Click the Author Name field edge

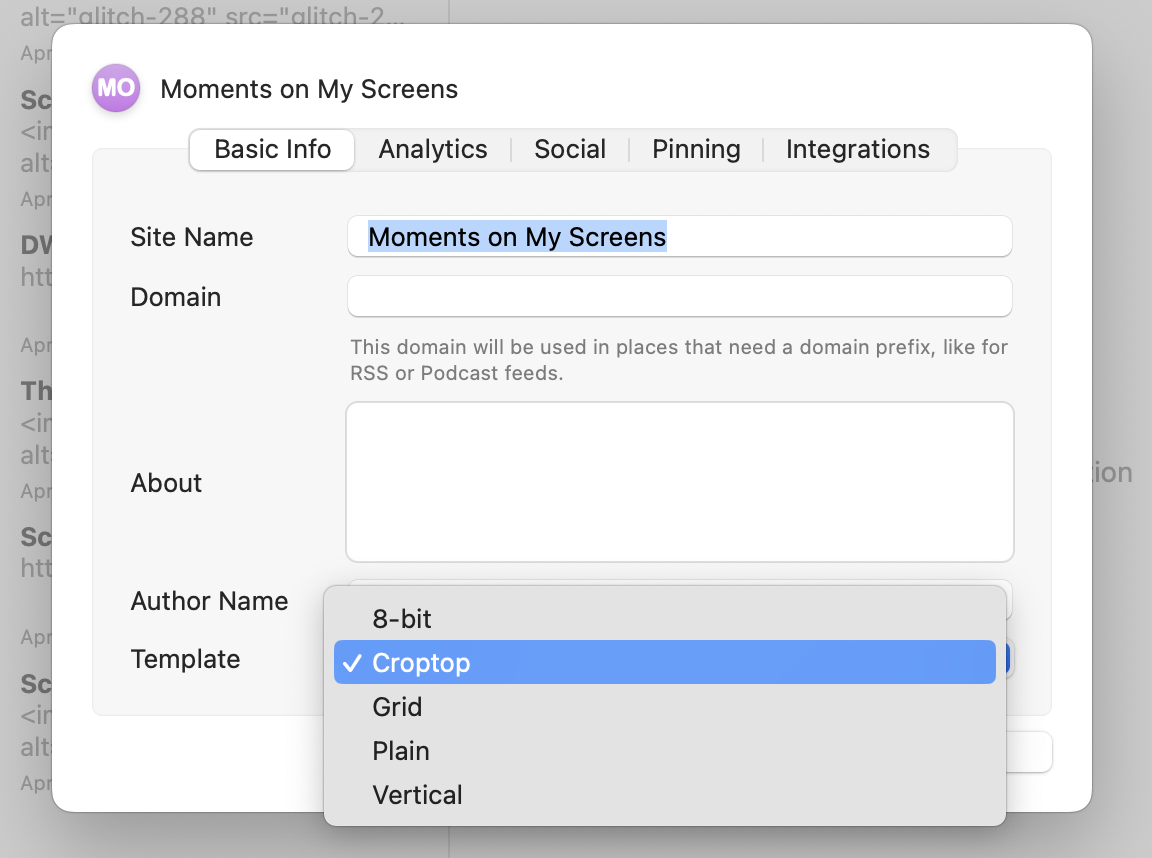click(x=1009, y=597)
